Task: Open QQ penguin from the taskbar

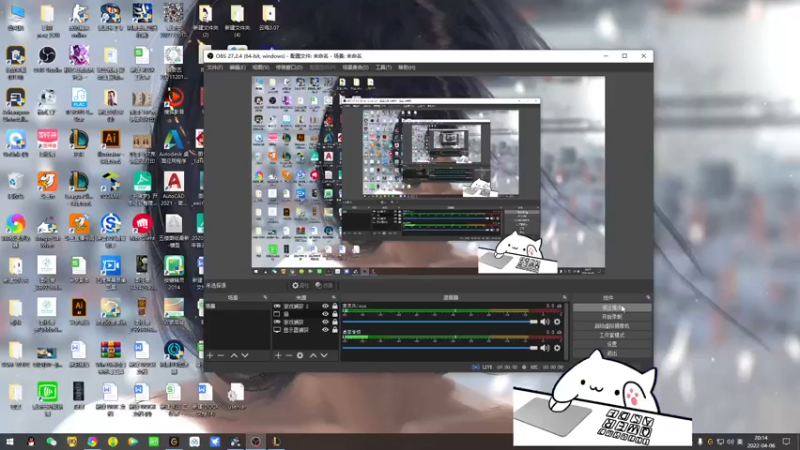Action: (x=31, y=442)
